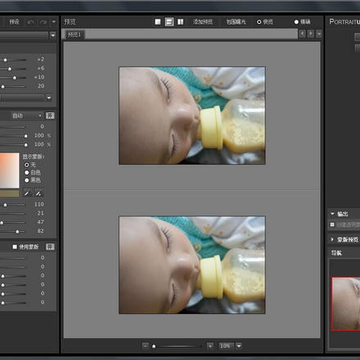Click the value 21
Viewport: 360px width, 360px height.
click(x=40, y=213)
